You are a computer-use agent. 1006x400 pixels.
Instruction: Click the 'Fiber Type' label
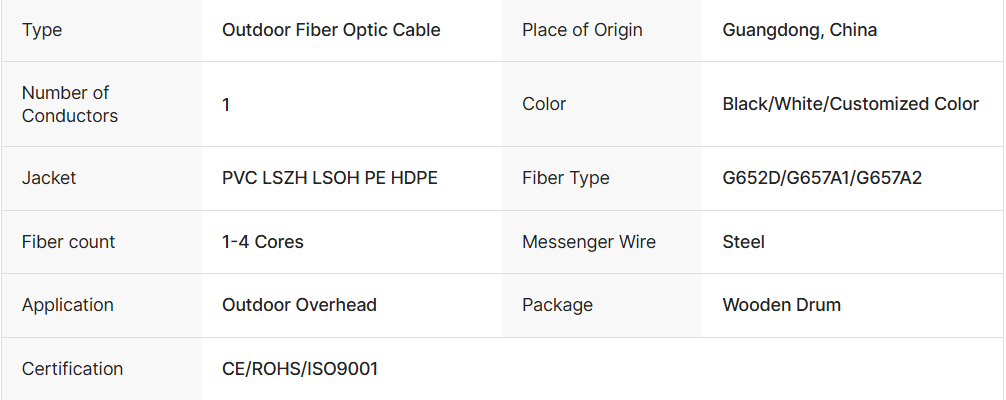[566, 178]
